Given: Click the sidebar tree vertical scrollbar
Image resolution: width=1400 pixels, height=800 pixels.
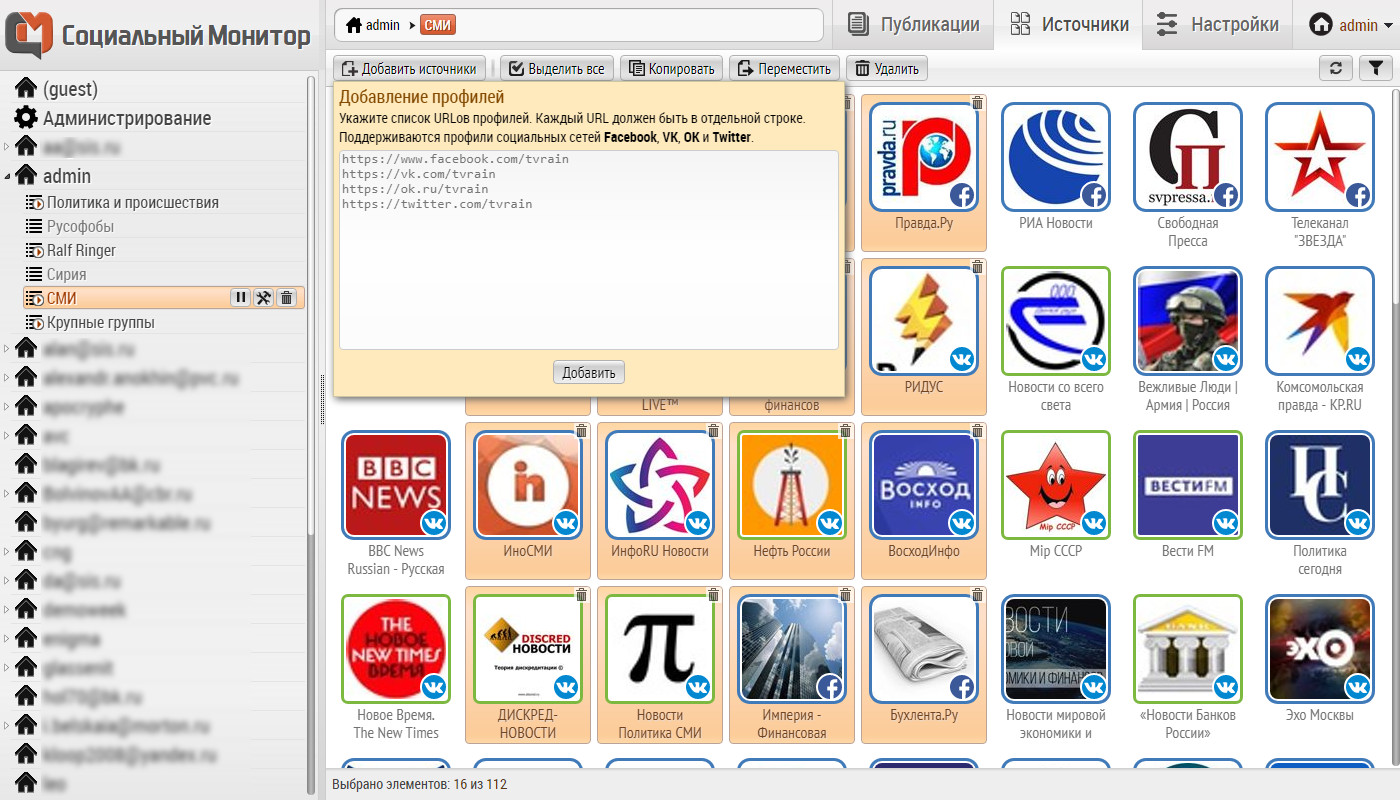Looking at the screenshot, I should click(x=310, y=306).
